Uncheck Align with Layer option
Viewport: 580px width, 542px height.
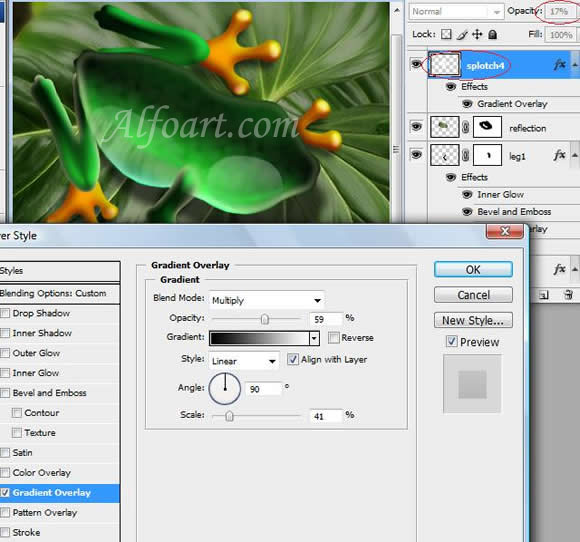(x=293, y=359)
